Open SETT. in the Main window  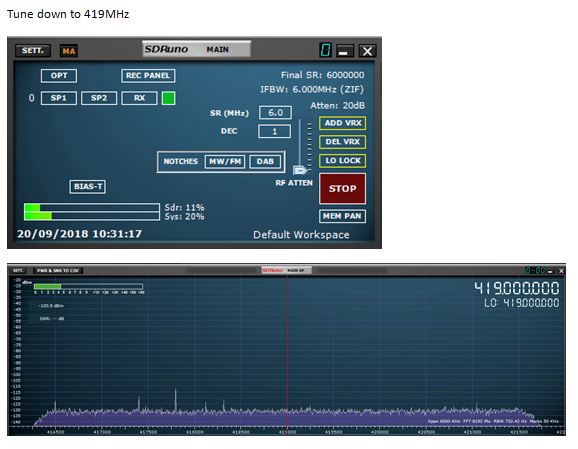32,51
